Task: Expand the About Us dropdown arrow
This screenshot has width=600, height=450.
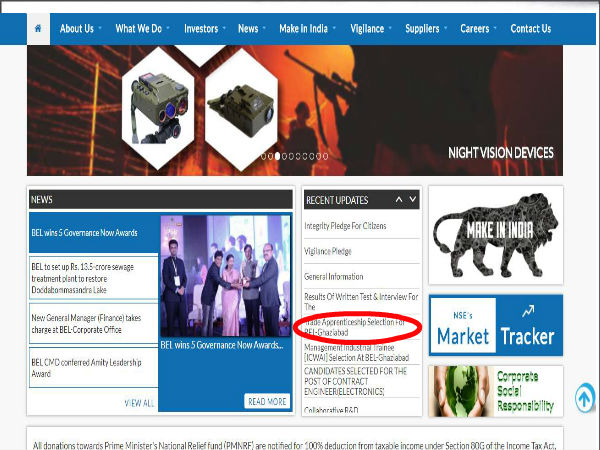Action: [100, 28]
